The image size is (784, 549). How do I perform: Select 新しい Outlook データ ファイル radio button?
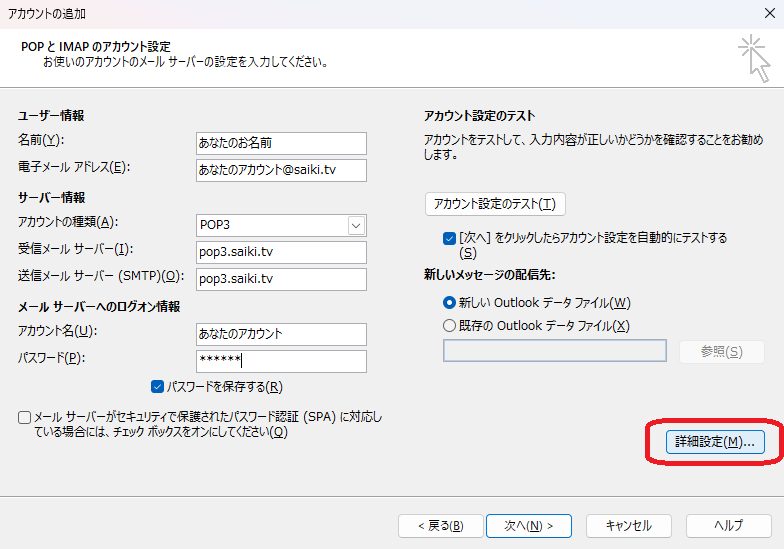[x=449, y=303]
